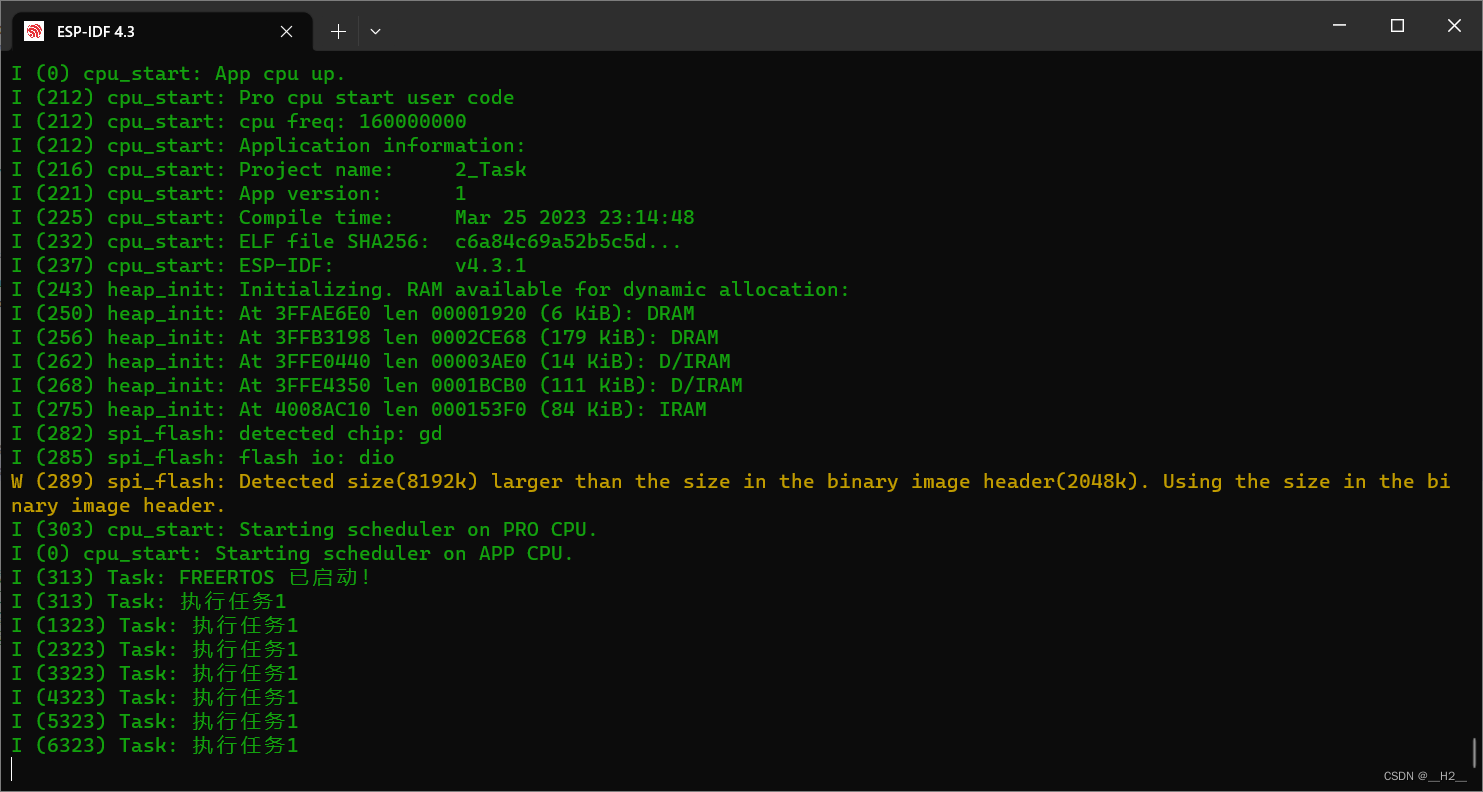
Task: Click the 'detected chip: gd' line
Action: [226, 434]
